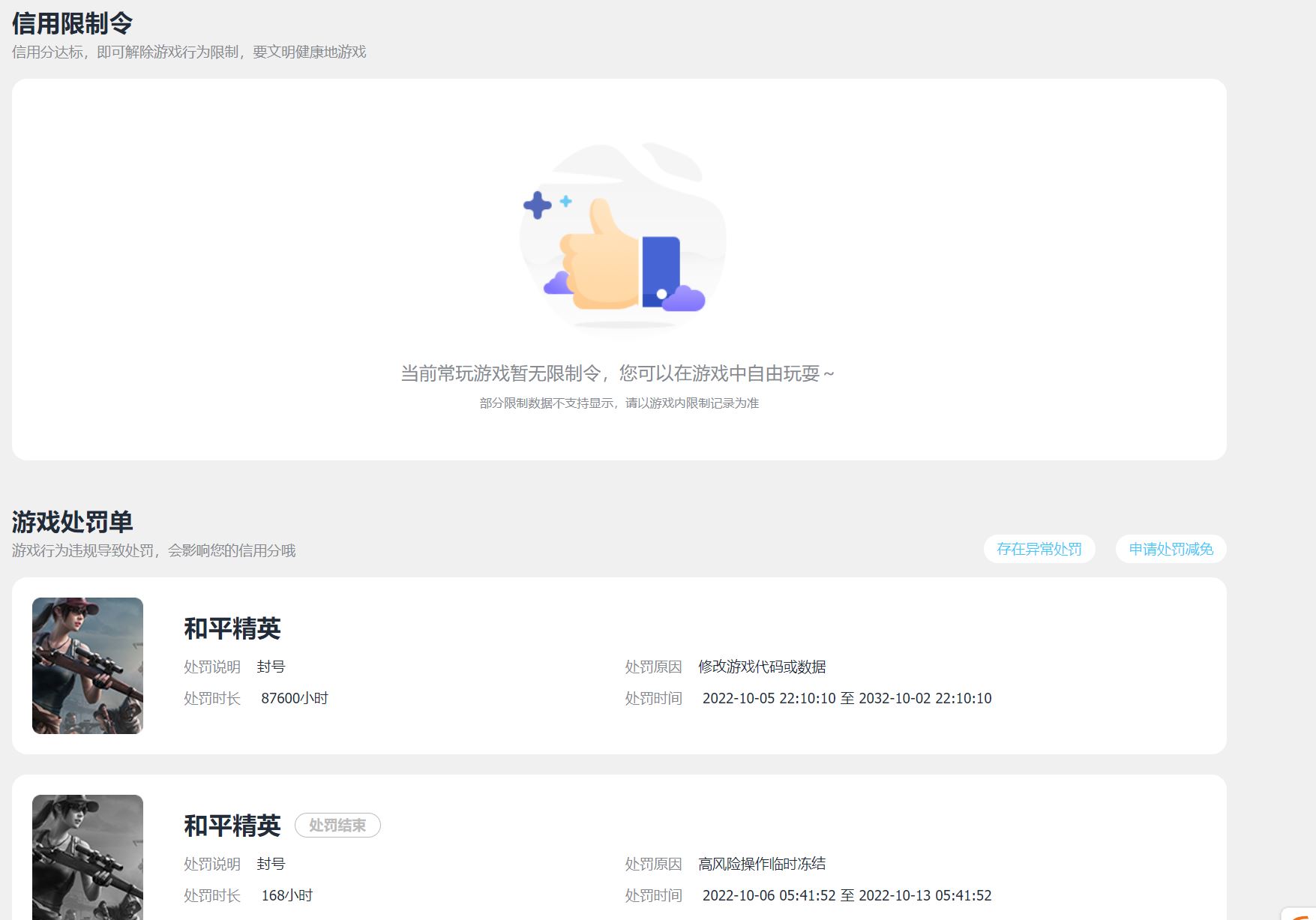1316x920 pixels.
Task: Click the 信用限制令 page heading
Action: [70, 24]
